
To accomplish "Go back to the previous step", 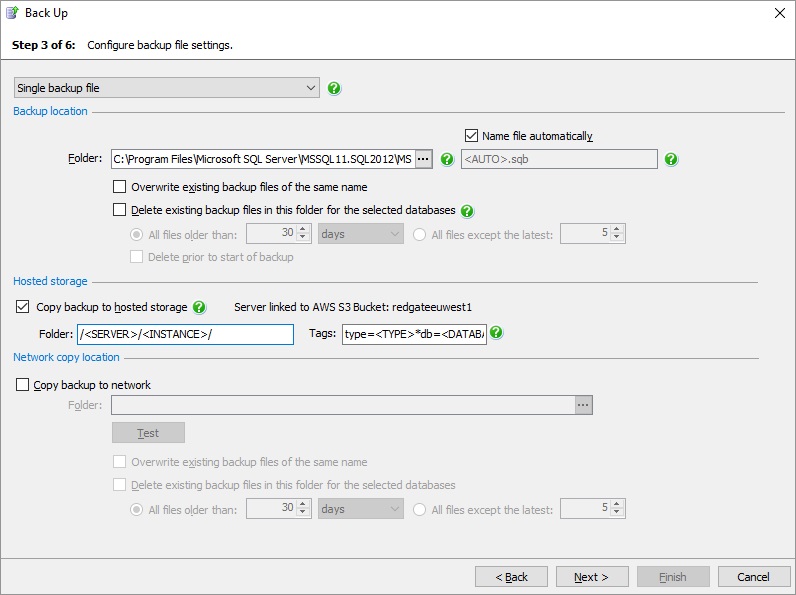I will click(511, 577).
